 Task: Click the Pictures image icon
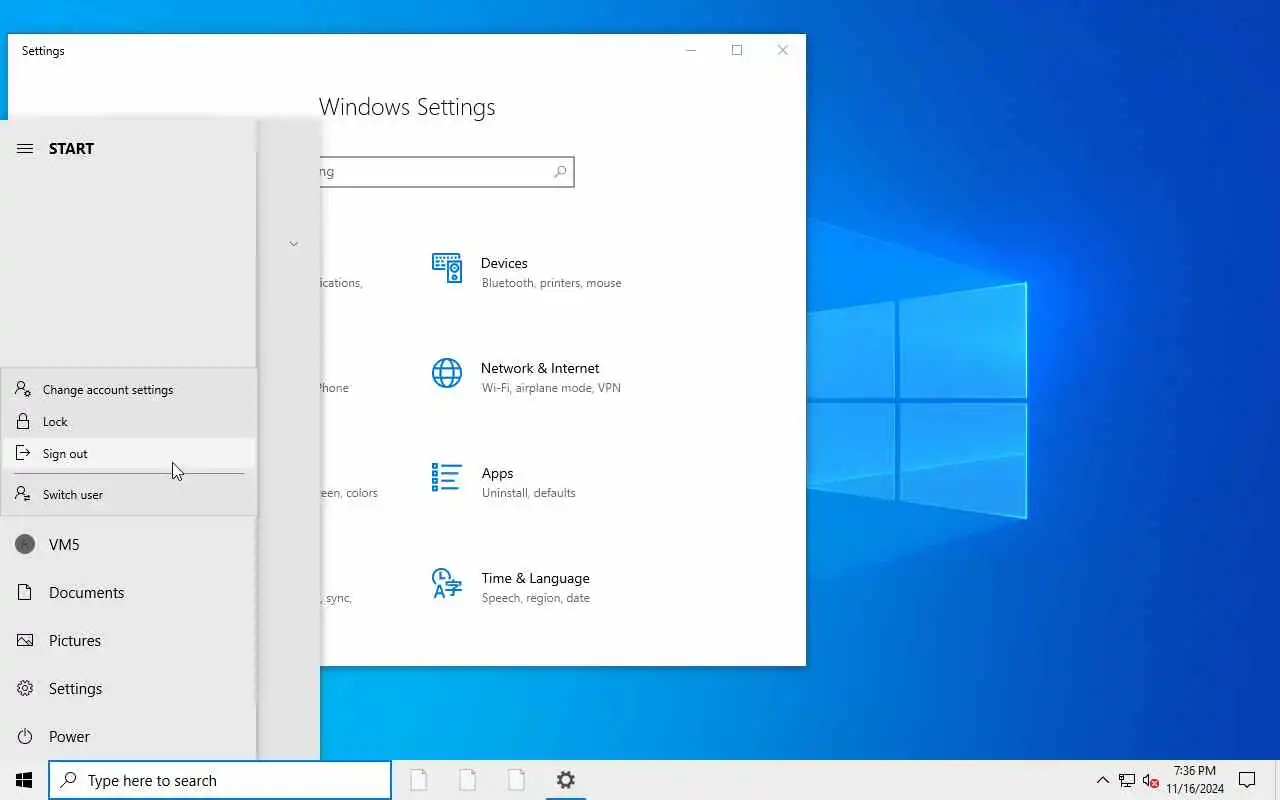pyautogui.click(x=25, y=641)
